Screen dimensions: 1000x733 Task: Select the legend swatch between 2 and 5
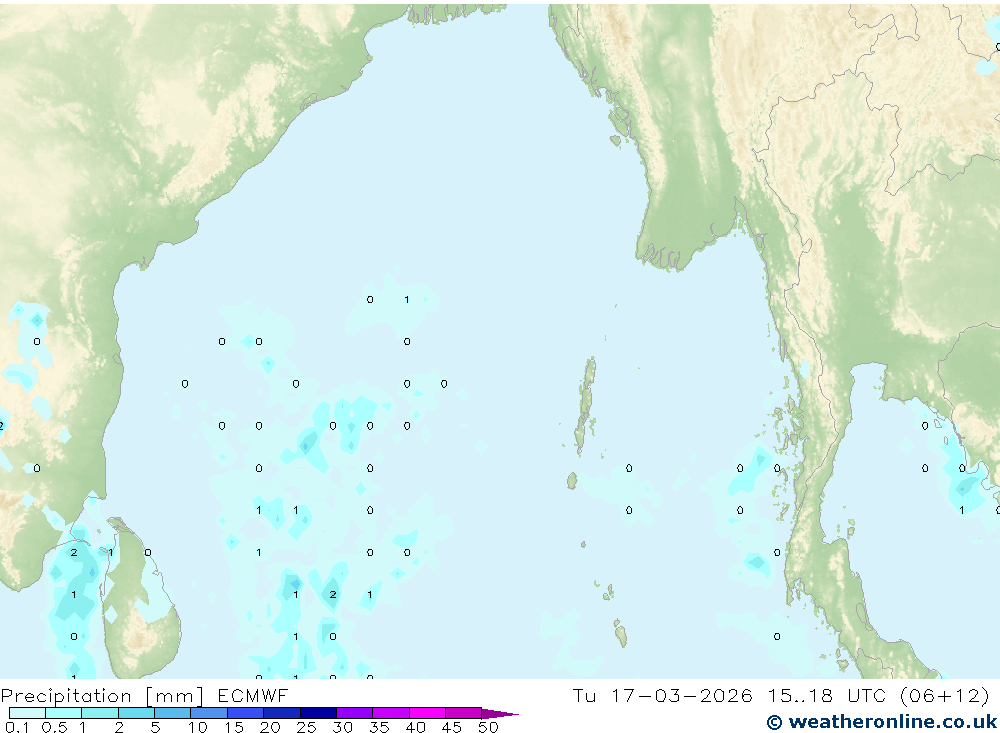[x=136, y=713]
